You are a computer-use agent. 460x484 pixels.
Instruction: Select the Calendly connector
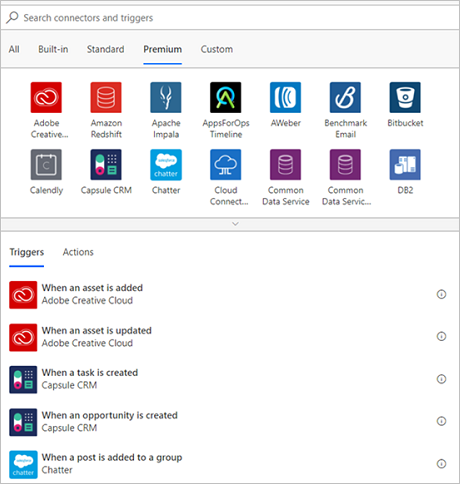pyautogui.click(x=46, y=165)
